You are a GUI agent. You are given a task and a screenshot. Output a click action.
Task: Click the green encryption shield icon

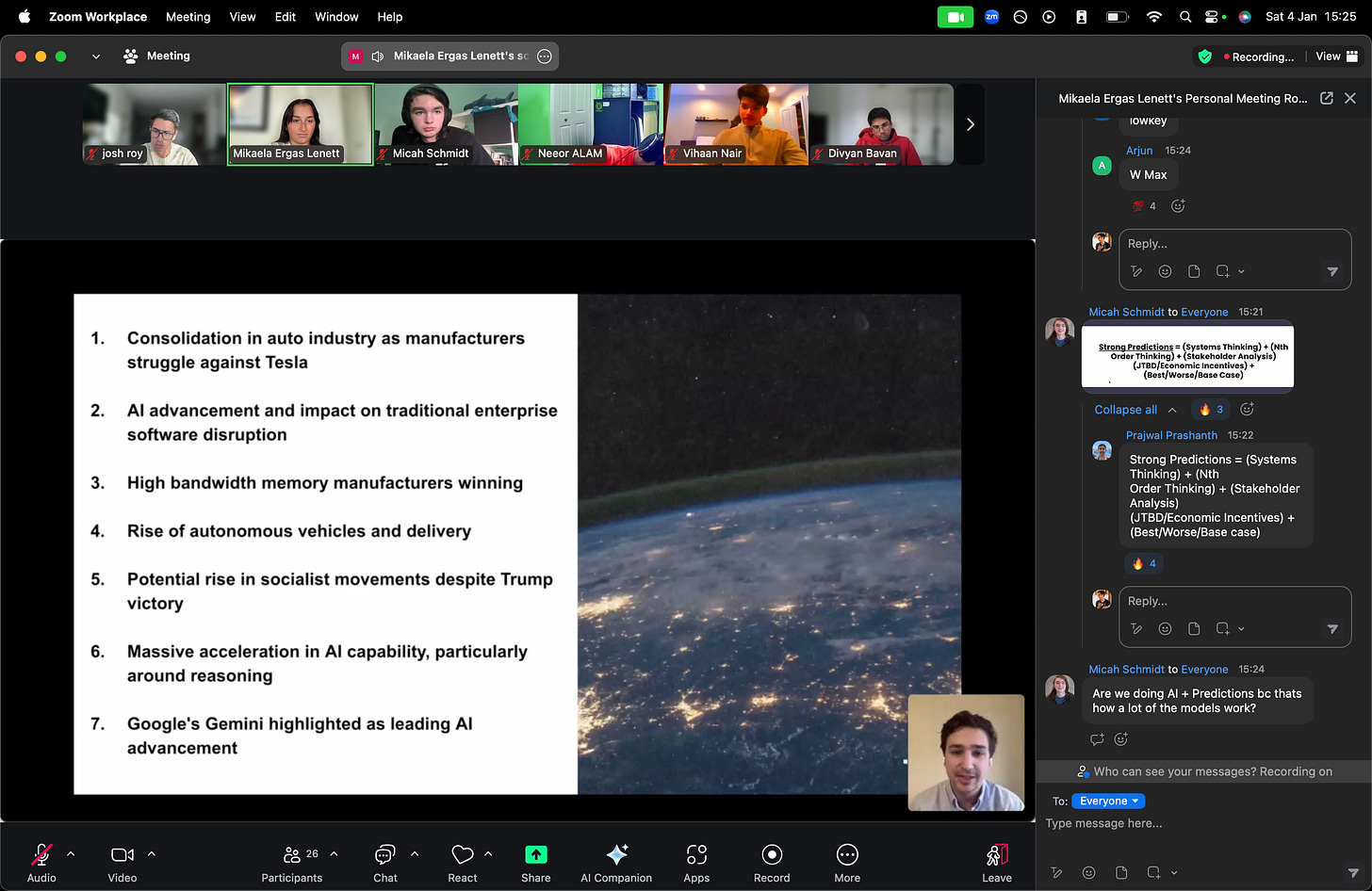pos(1204,57)
